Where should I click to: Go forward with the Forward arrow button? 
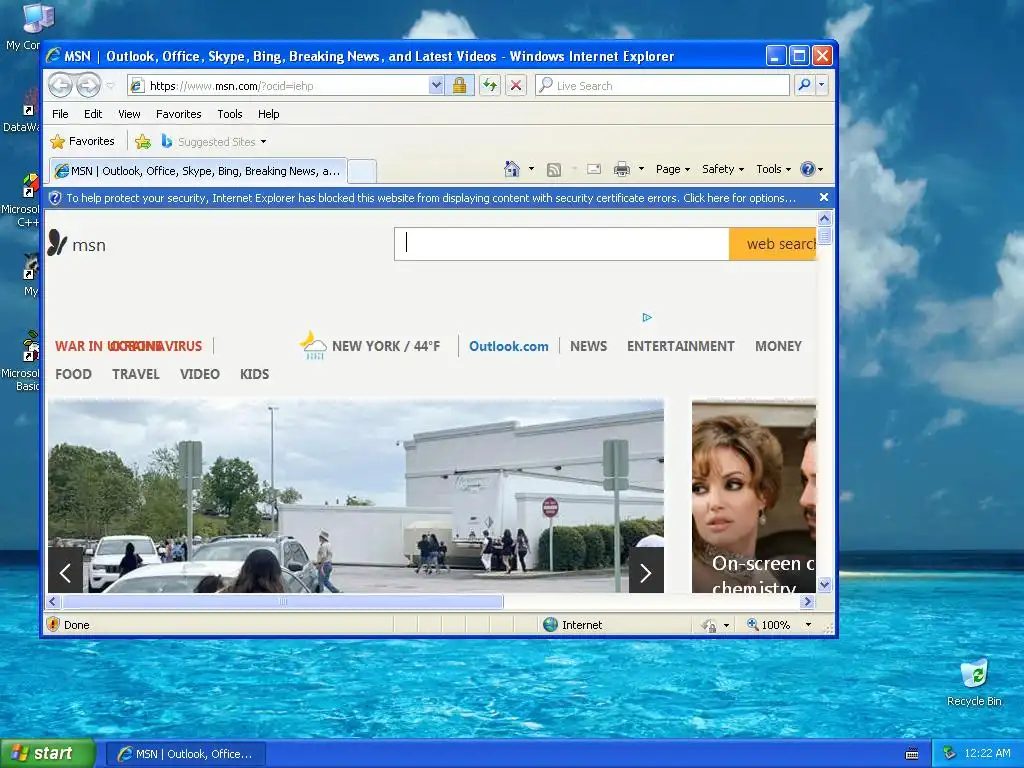click(x=88, y=86)
